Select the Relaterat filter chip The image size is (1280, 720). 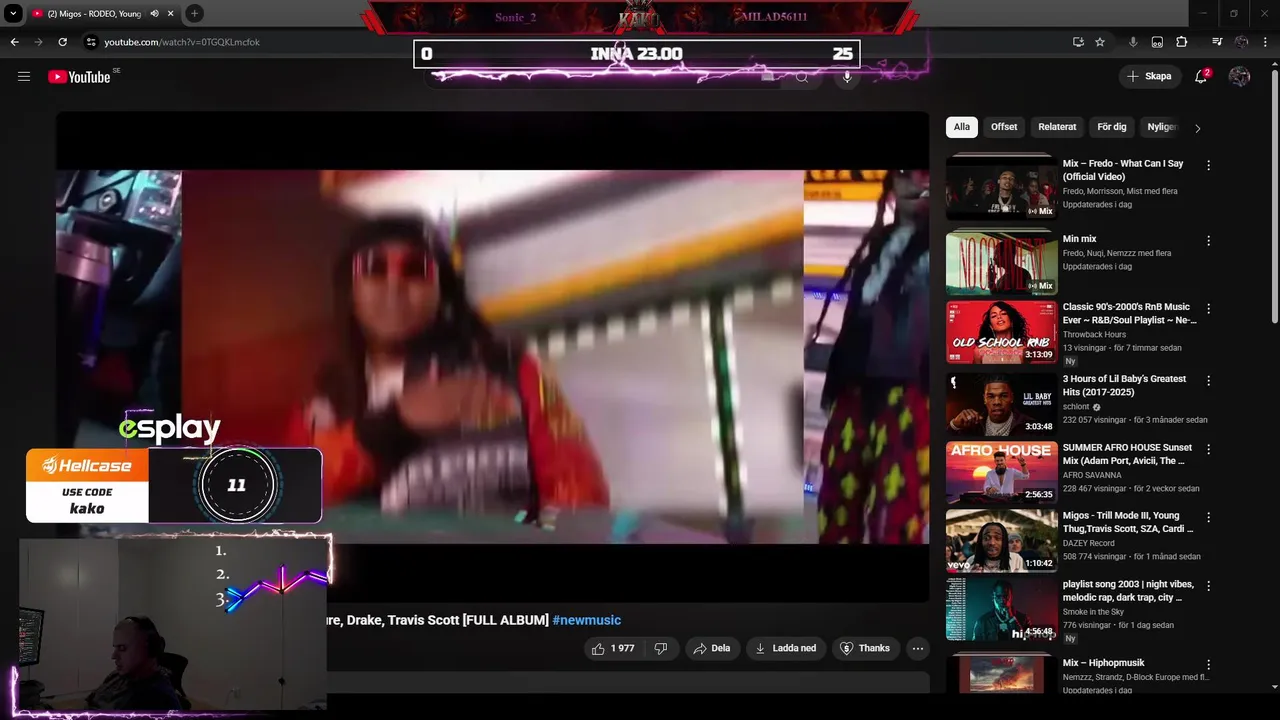pos(1057,127)
